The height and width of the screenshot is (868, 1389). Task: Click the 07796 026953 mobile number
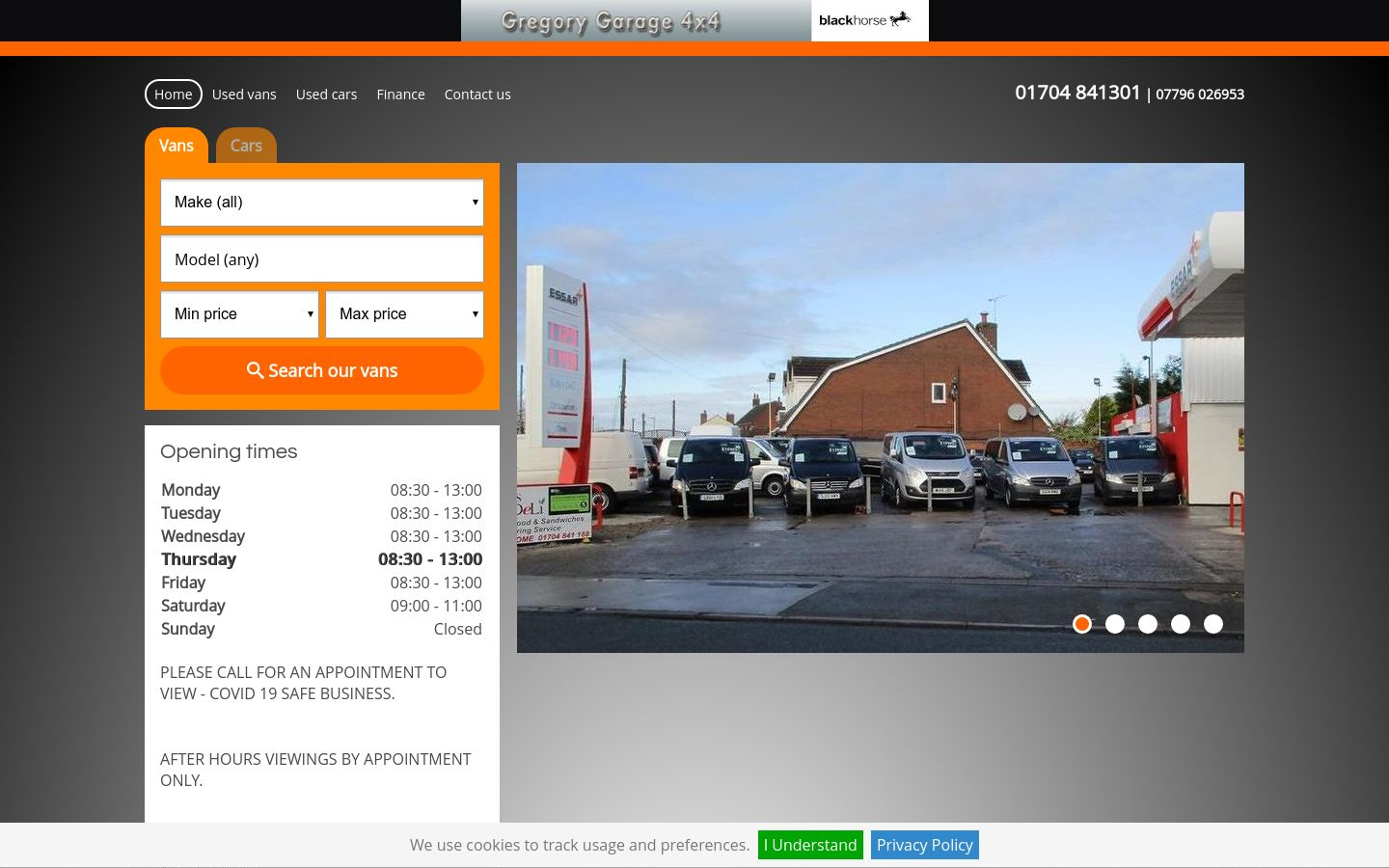coord(1200,94)
